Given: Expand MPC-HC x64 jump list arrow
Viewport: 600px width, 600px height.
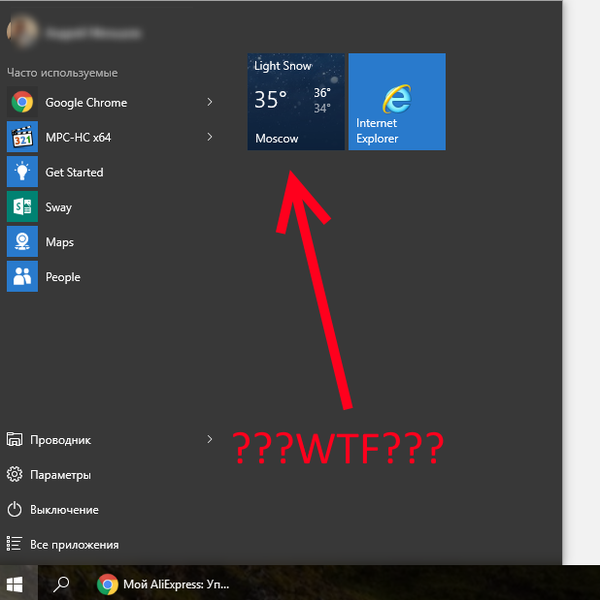Looking at the screenshot, I should [209, 137].
